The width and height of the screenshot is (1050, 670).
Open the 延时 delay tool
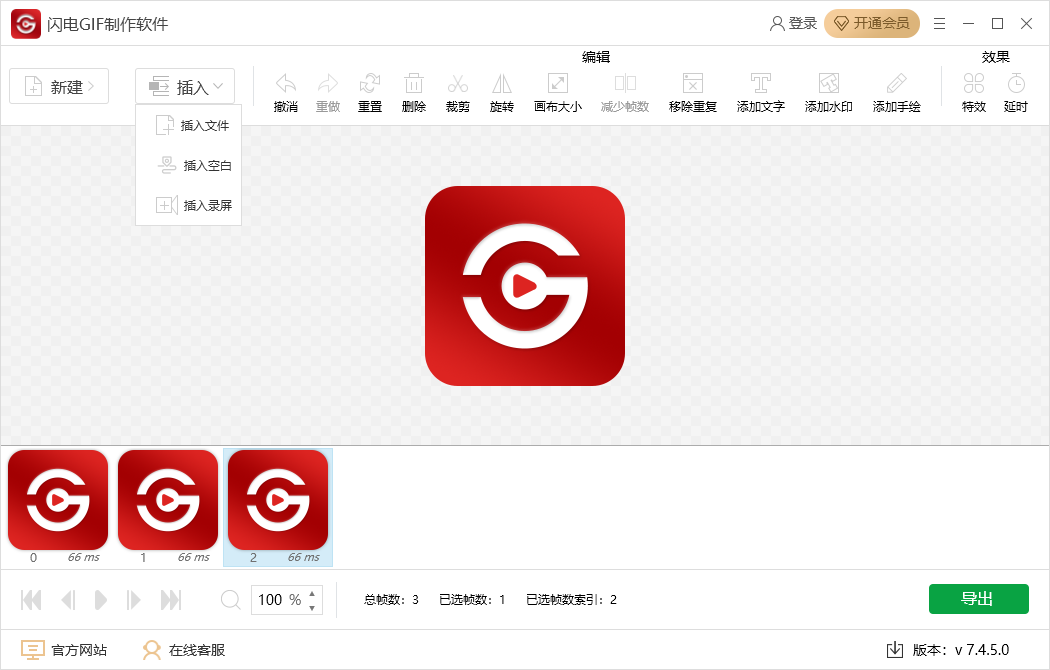1016,84
